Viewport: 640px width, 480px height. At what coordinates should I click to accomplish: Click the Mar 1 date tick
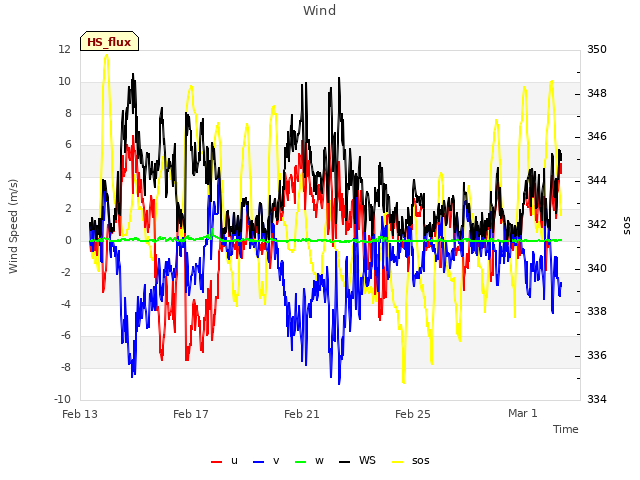(x=523, y=413)
